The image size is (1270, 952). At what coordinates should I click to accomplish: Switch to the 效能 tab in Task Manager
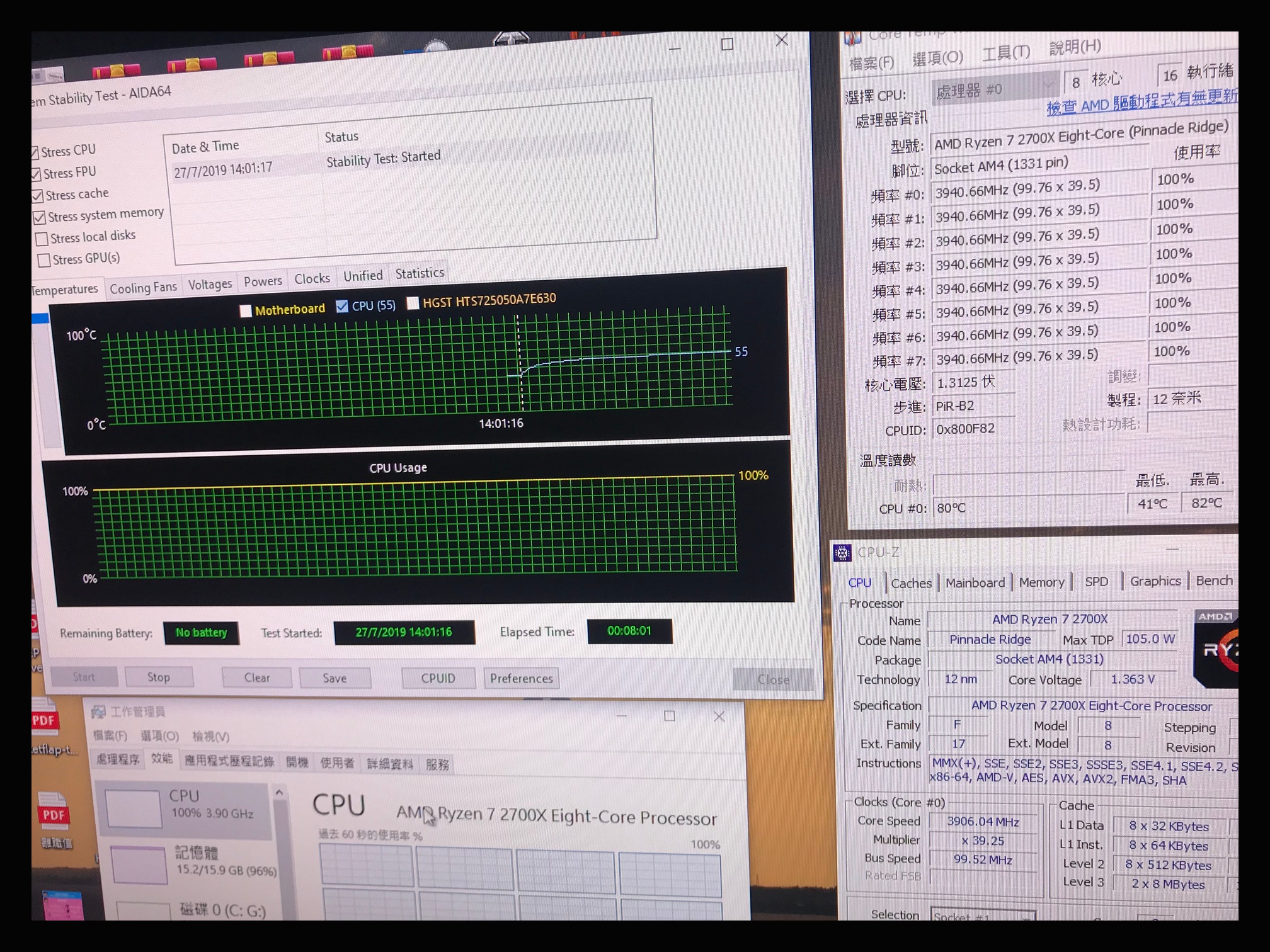161,759
